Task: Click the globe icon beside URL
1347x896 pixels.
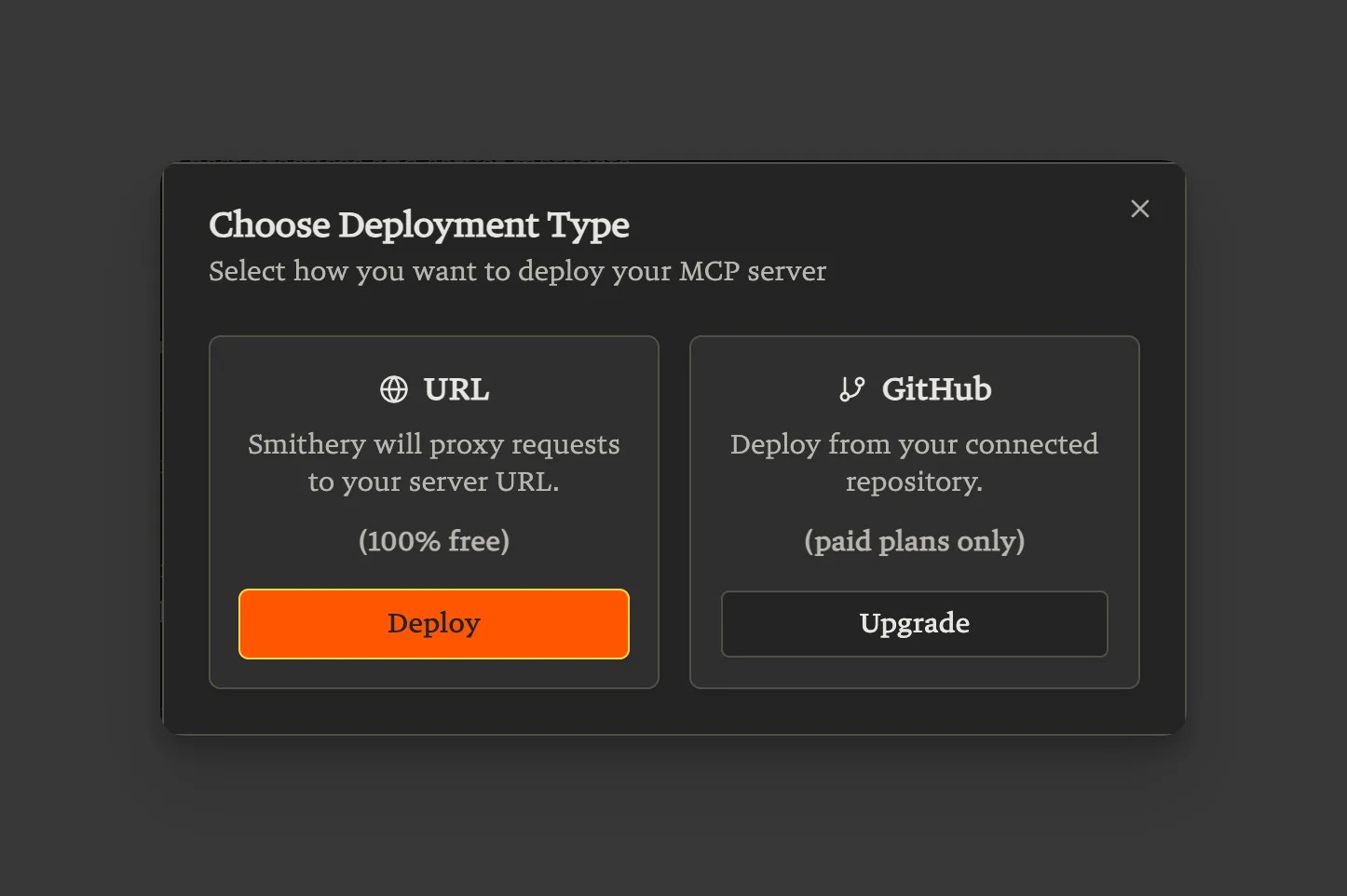Action: (394, 389)
